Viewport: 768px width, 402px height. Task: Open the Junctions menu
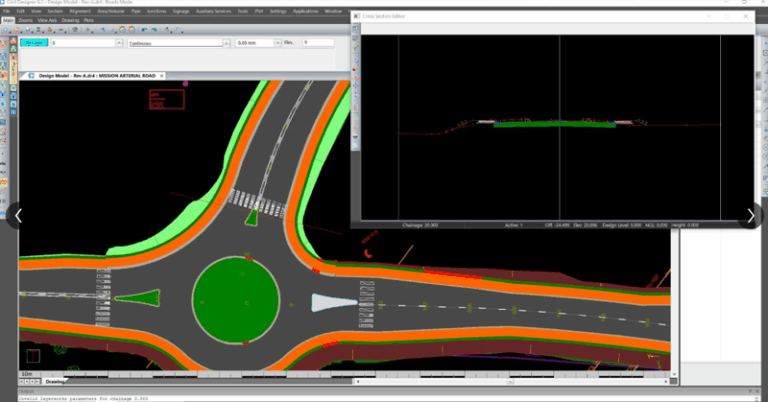[x=157, y=11]
